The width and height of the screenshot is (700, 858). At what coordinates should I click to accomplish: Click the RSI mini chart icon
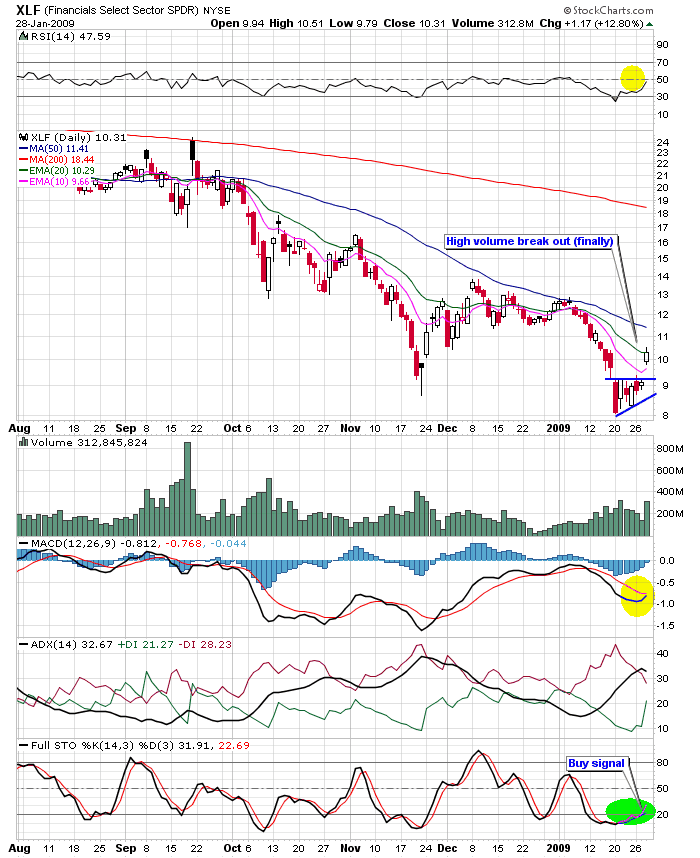coord(24,37)
